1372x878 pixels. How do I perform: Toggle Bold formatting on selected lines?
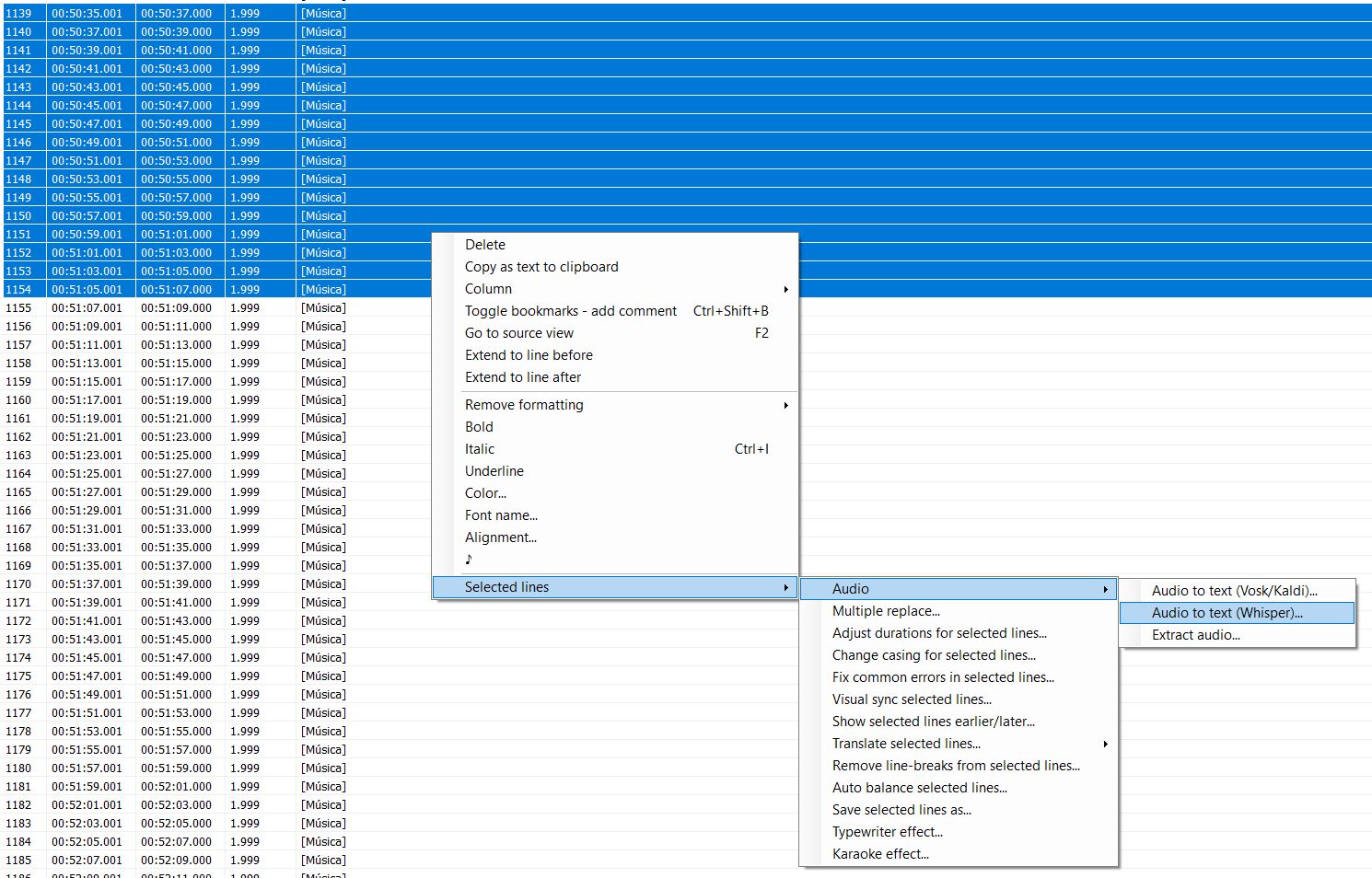coord(479,426)
